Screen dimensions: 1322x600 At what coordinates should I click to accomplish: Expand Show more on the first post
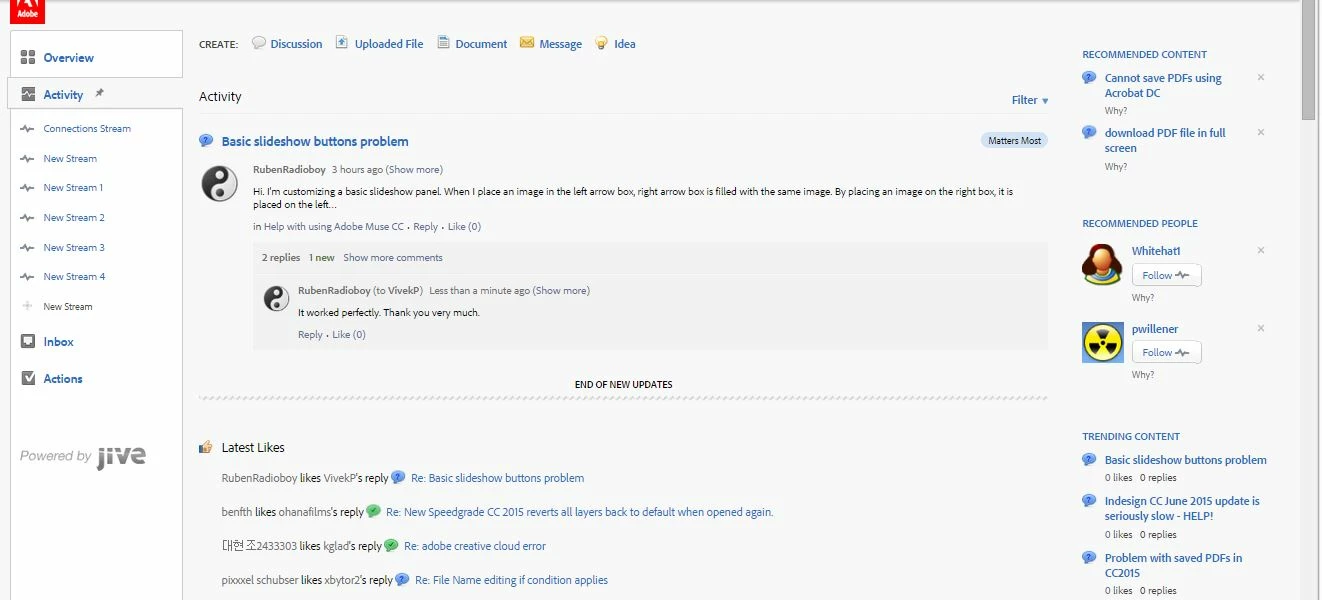coord(414,169)
